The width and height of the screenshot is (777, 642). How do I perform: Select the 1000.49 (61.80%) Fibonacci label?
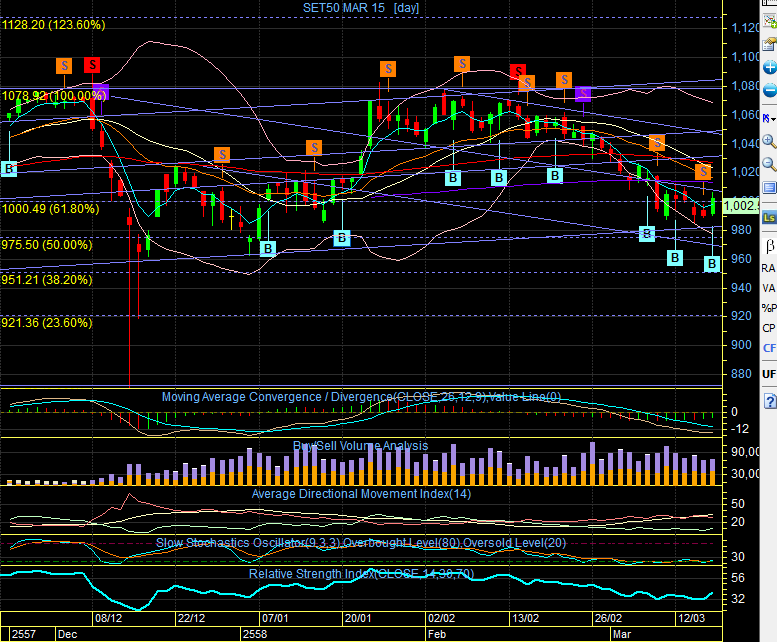tap(51, 209)
